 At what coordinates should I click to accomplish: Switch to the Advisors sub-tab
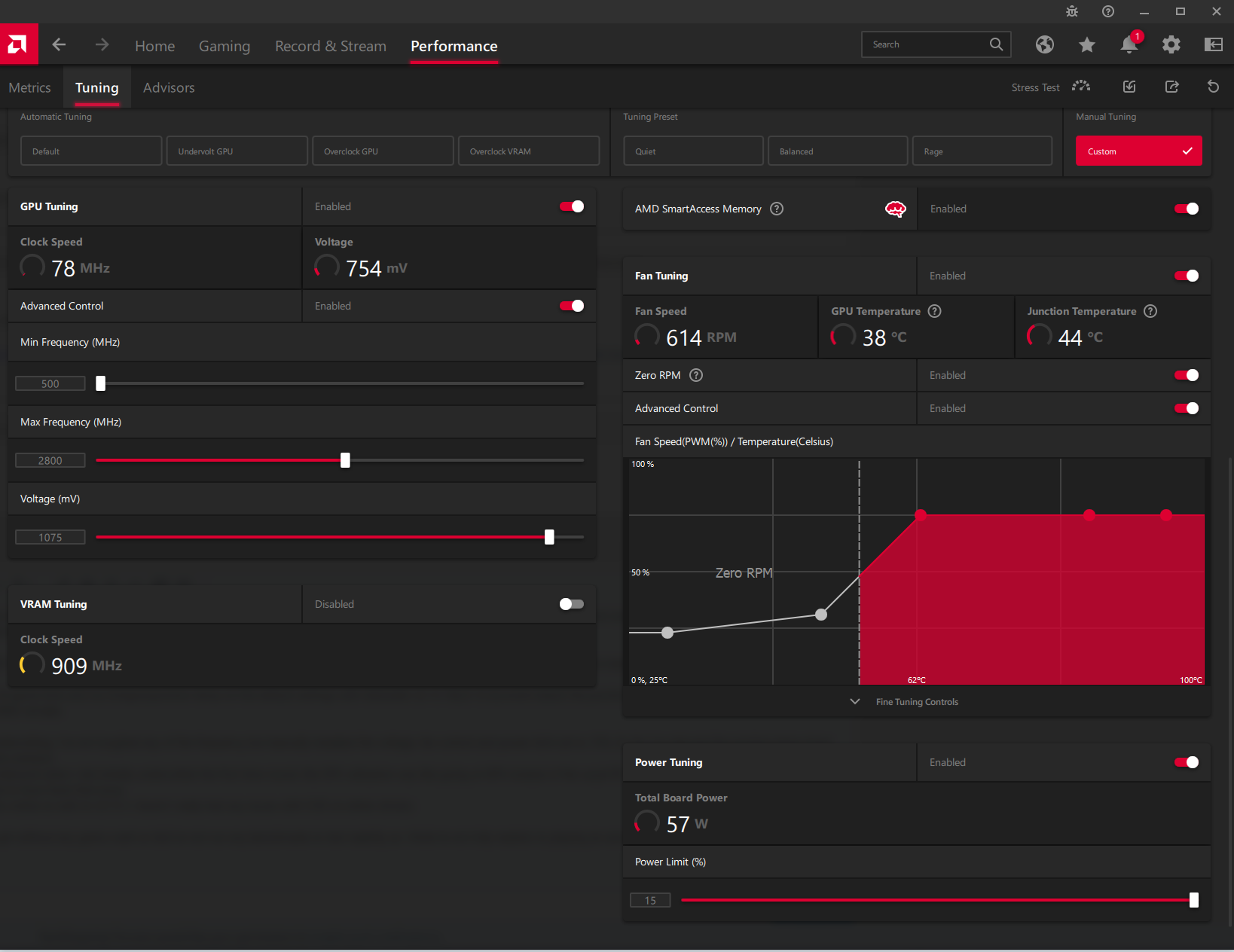tap(169, 87)
